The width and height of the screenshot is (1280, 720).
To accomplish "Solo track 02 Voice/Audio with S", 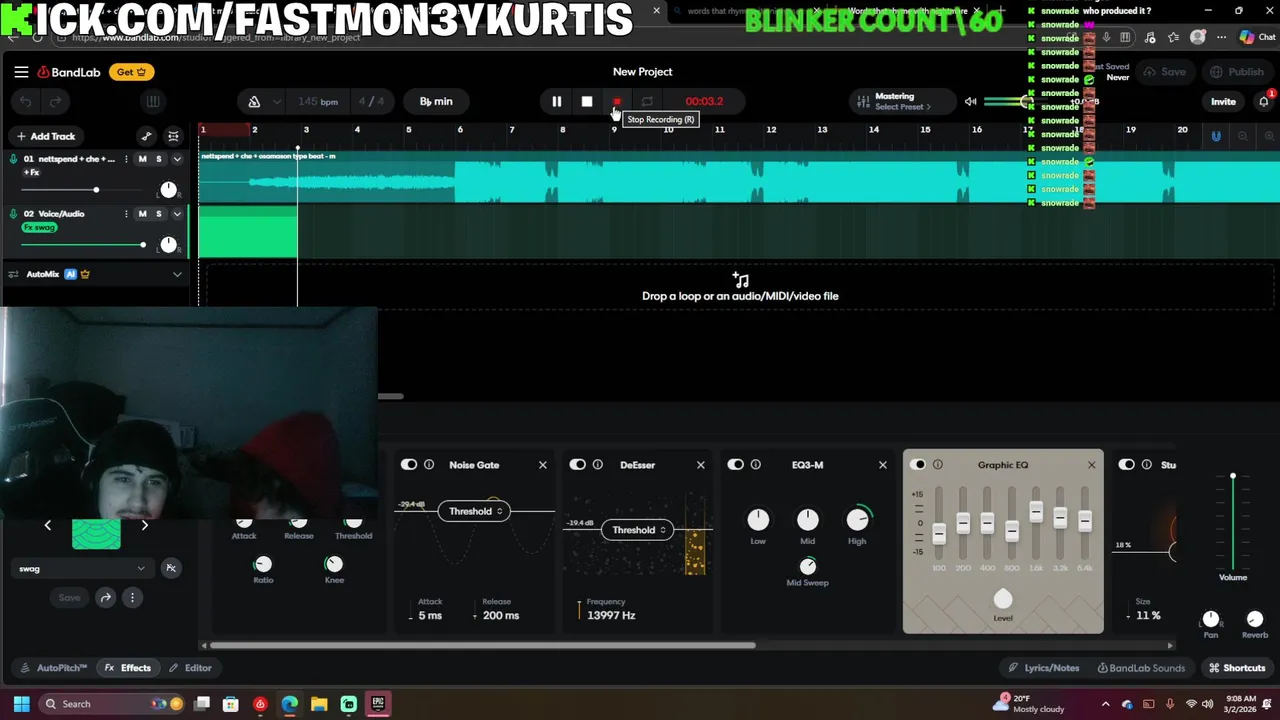I will pyautogui.click(x=158, y=214).
